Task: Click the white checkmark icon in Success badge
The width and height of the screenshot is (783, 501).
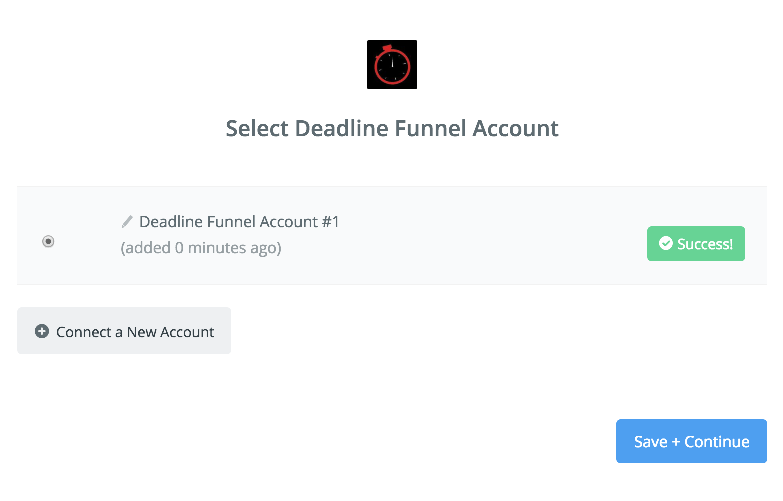Action: coord(665,243)
